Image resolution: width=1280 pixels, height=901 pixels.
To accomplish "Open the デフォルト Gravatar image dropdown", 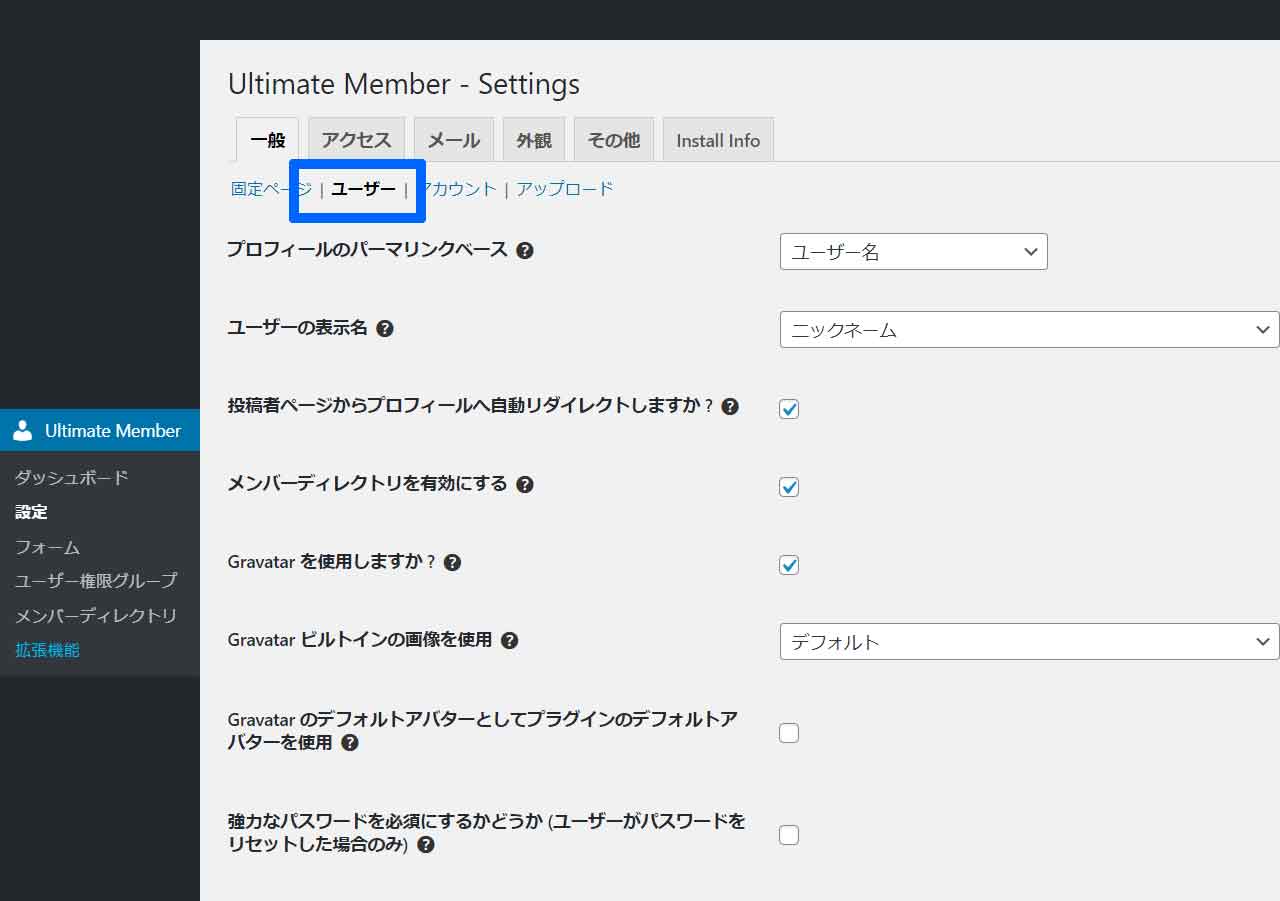I will tap(1030, 642).
